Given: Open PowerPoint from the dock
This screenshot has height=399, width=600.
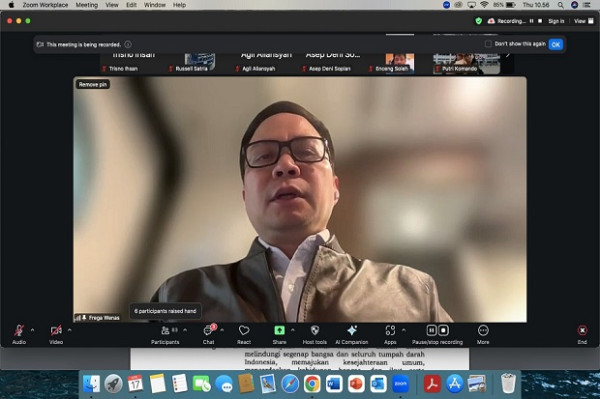Looking at the screenshot, I should coord(356,384).
